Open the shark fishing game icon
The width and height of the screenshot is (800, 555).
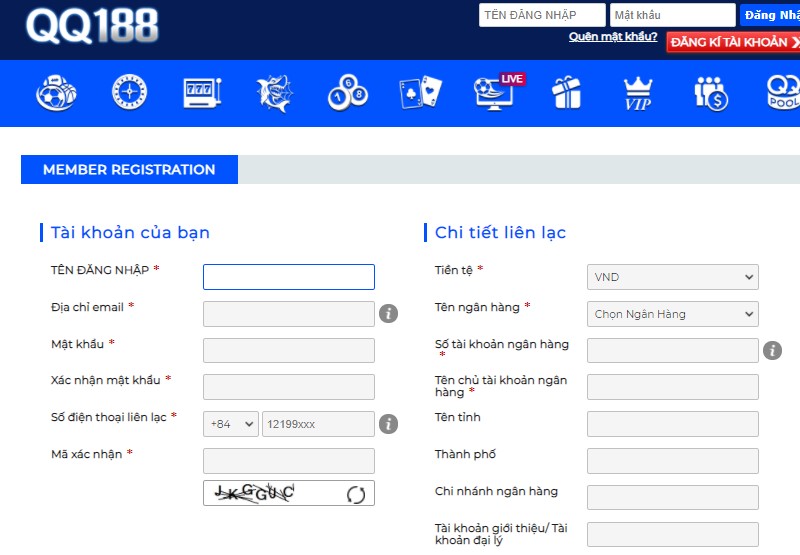(x=274, y=93)
